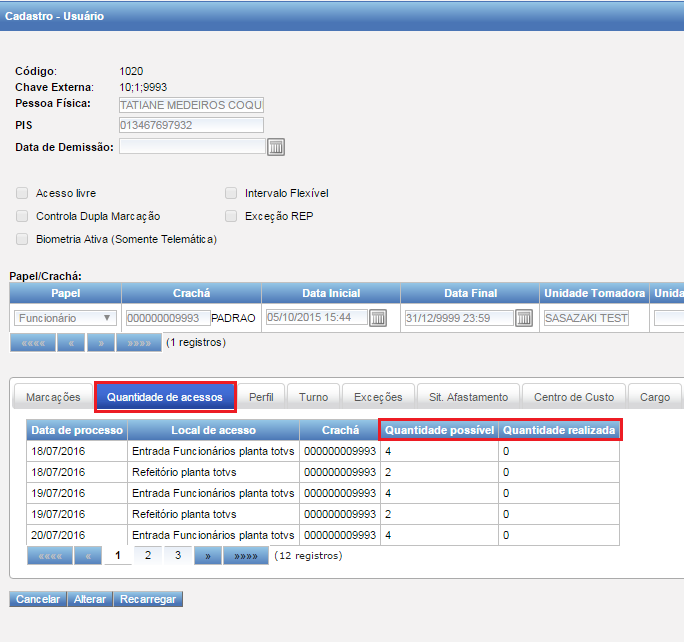The height and width of the screenshot is (642, 685).
Task: Select the Quantidade de acessos tab
Action: point(165,397)
